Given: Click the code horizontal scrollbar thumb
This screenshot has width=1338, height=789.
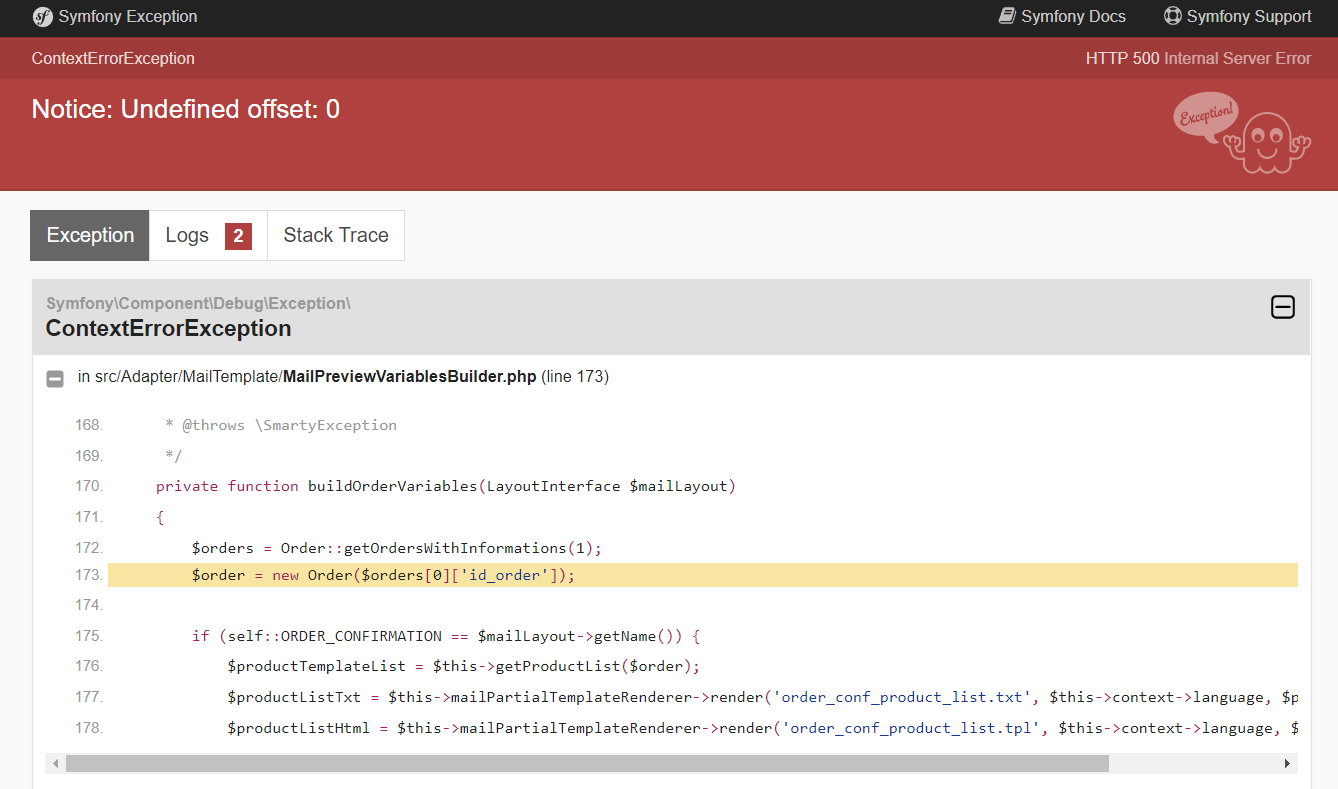Looking at the screenshot, I should [x=587, y=764].
